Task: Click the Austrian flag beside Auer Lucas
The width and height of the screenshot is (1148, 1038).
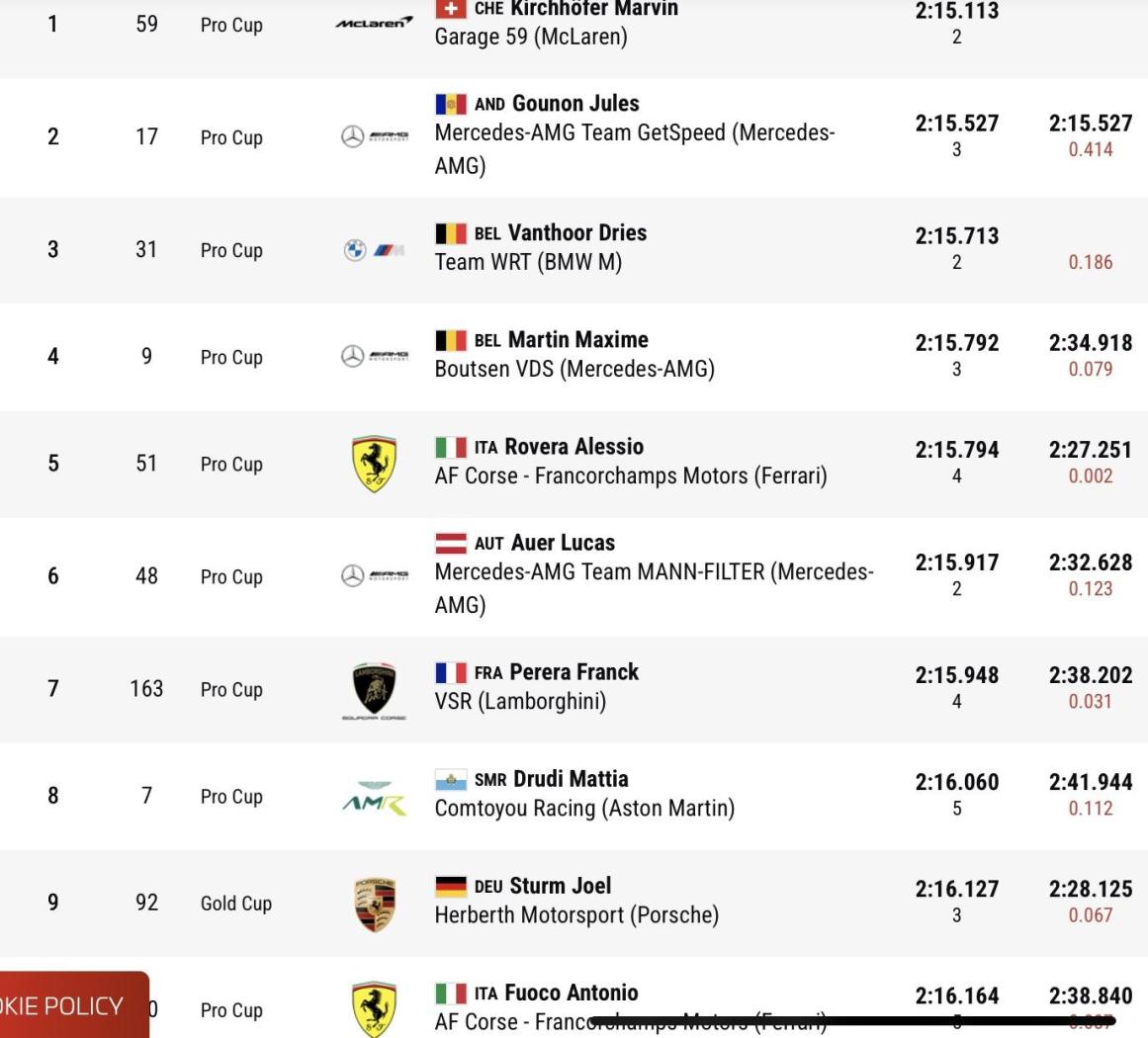Action: [x=451, y=543]
